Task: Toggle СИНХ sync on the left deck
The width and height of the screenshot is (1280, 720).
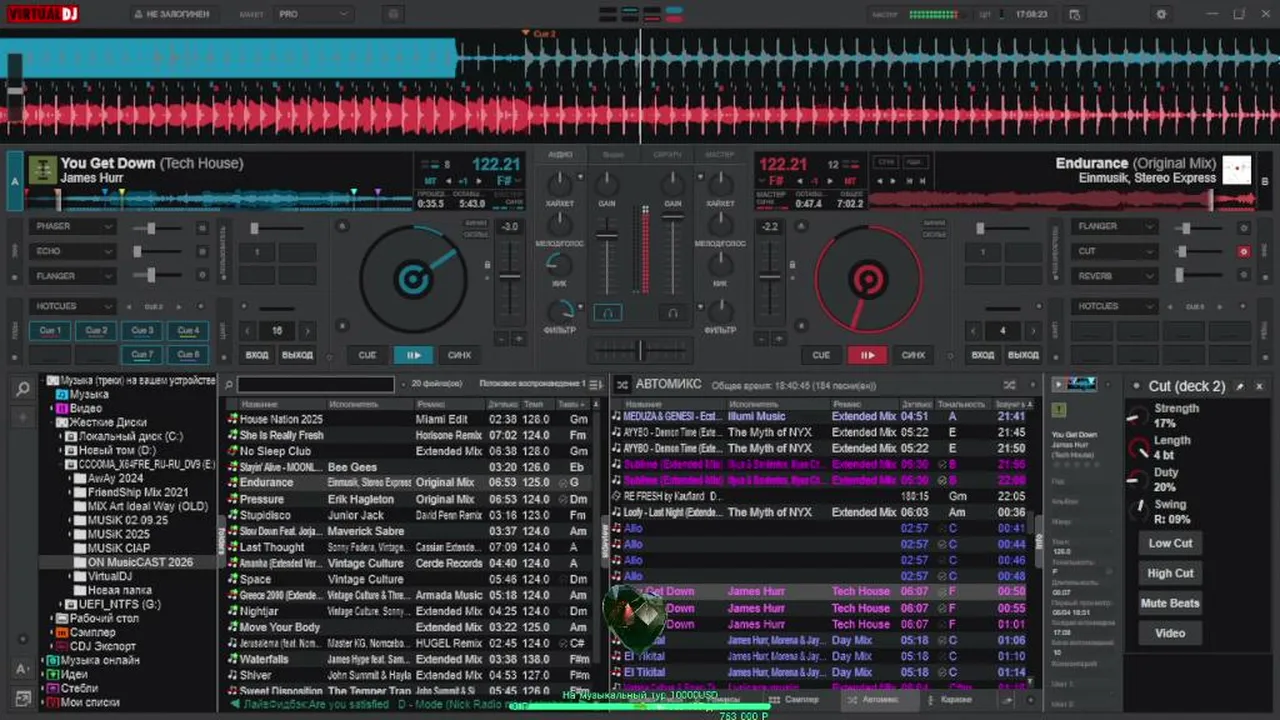Action: (x=459, y=355)
